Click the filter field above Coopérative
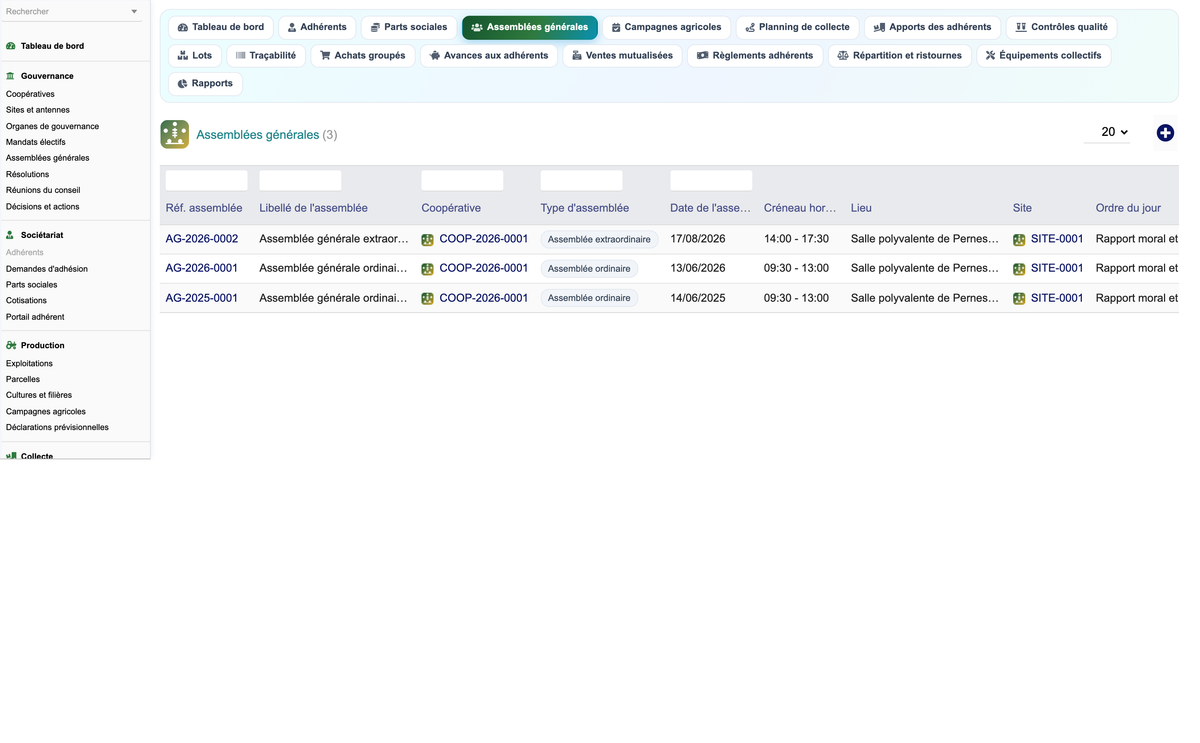Image resolution: width=1200 pixels, height=743 pixels. [462, 180]
